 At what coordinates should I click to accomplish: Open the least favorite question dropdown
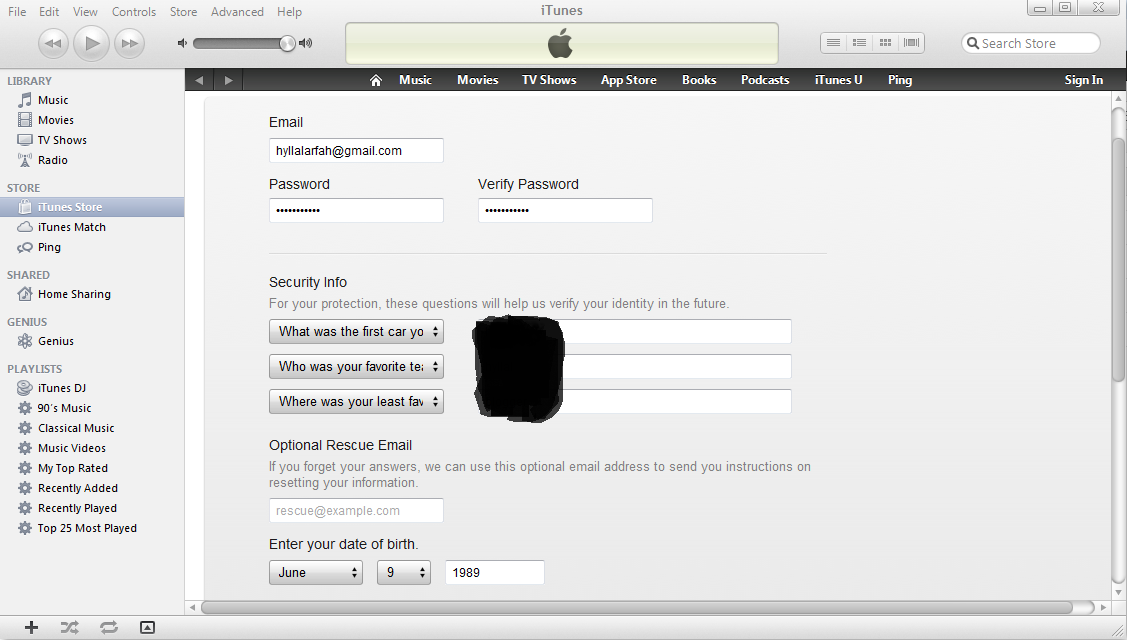coord(356,401)
